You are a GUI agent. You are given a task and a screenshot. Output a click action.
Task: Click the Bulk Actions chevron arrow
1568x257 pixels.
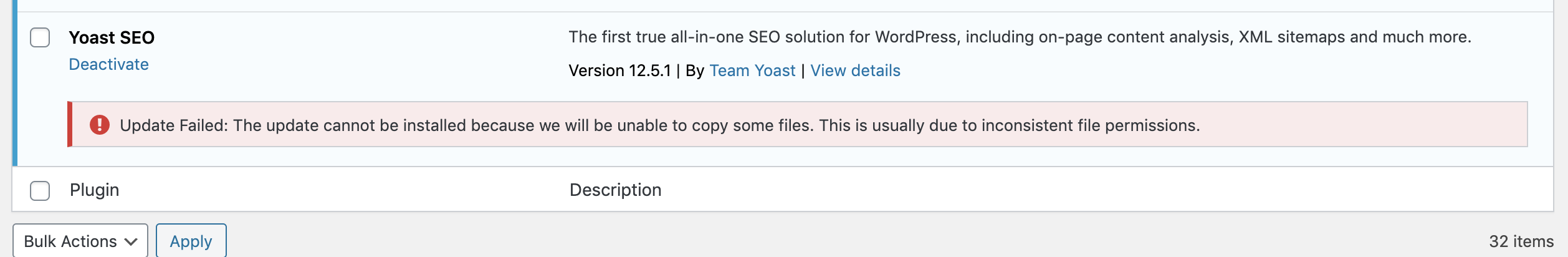pyautogui.click(x=131, y=242)
